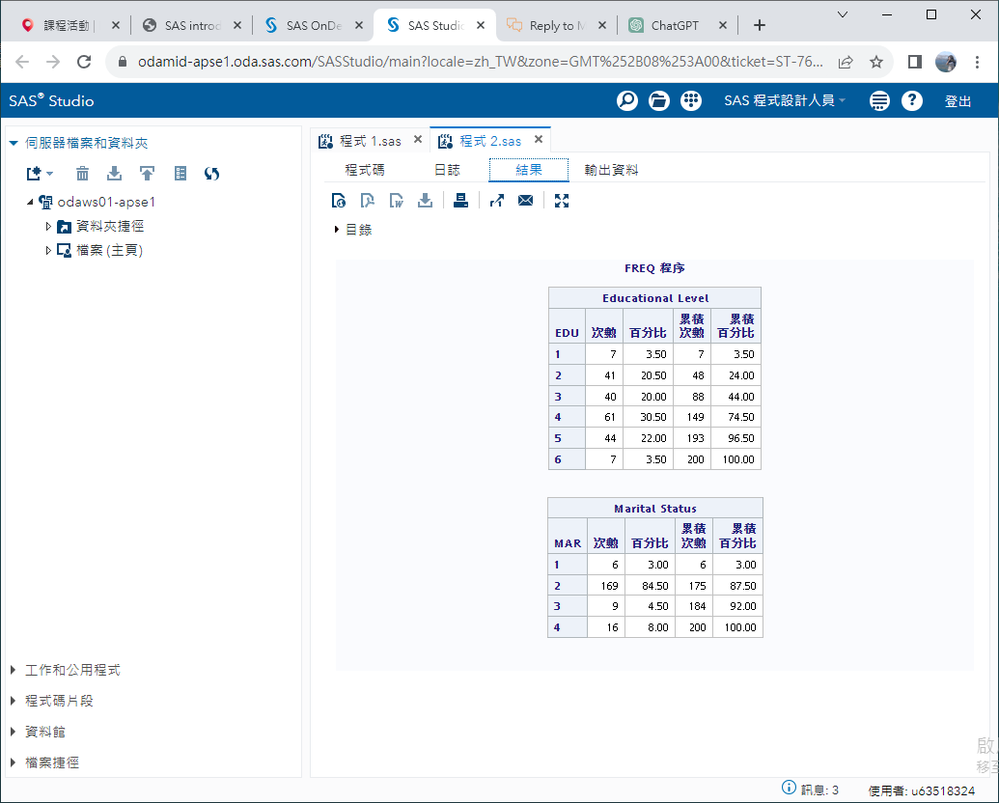
Task: Switch to ChatGPT browser tab
Action: click(x=677, y=25)
